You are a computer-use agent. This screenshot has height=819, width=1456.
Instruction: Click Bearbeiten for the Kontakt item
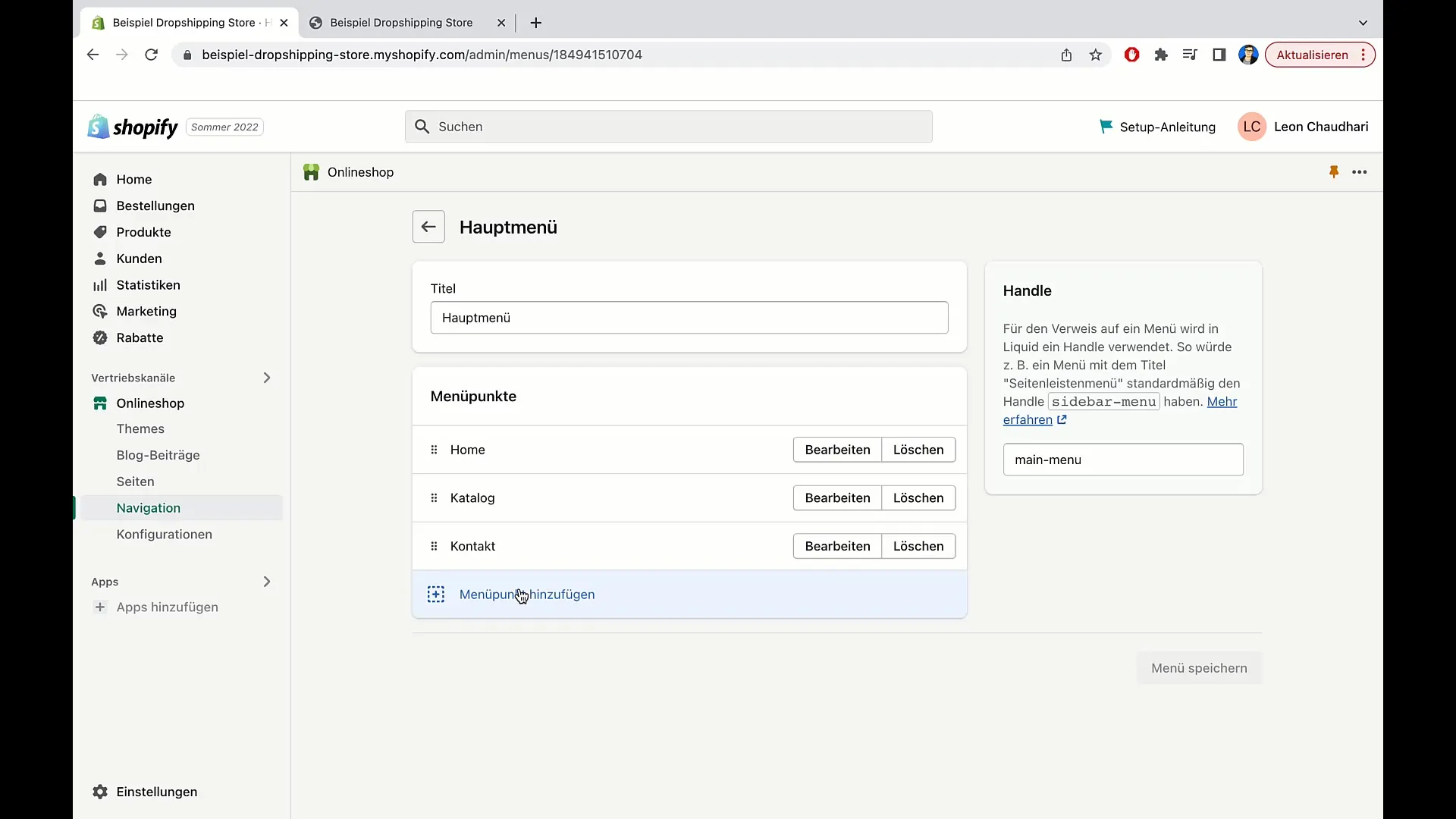click(x=837, y=546)
